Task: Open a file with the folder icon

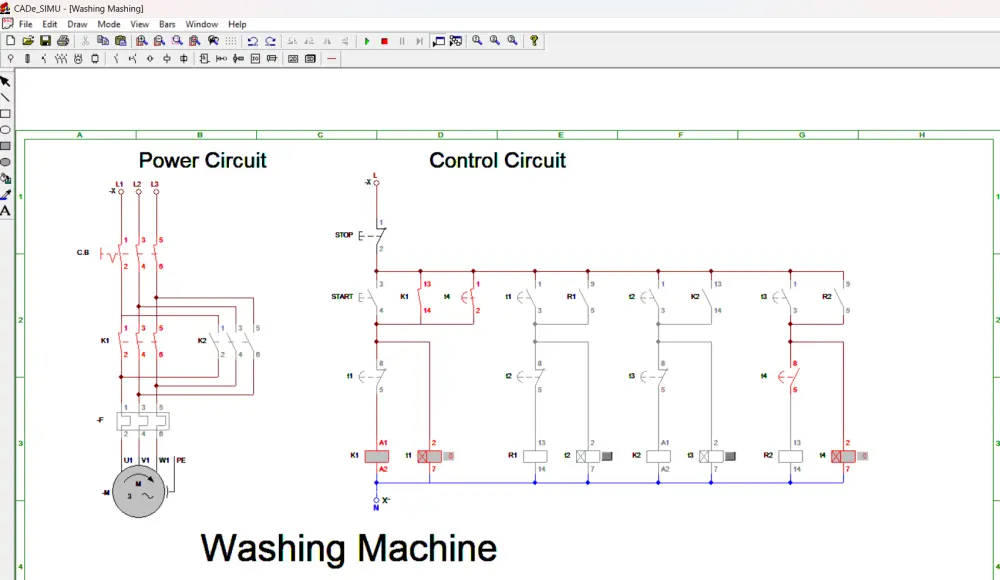Action: (x=27, y=41)
